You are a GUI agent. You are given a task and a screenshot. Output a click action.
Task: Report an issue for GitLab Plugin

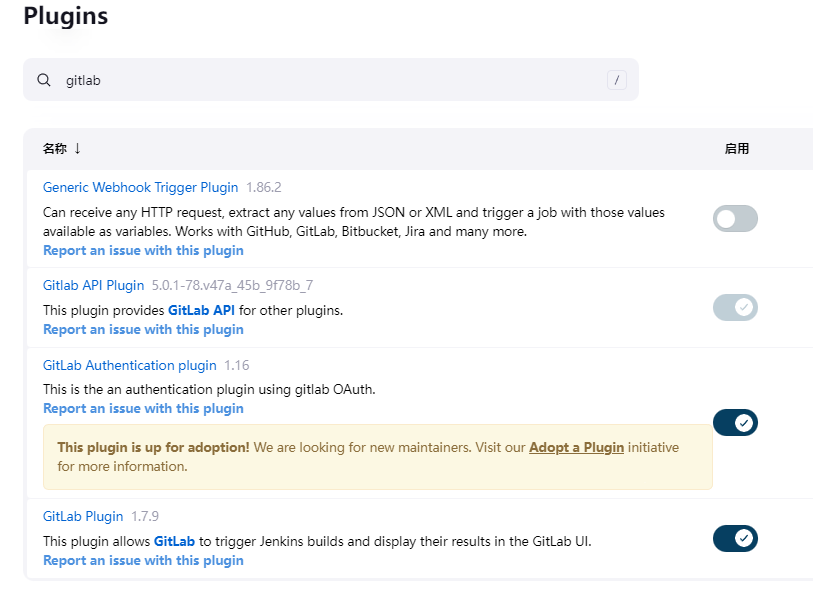pos(143,560)
